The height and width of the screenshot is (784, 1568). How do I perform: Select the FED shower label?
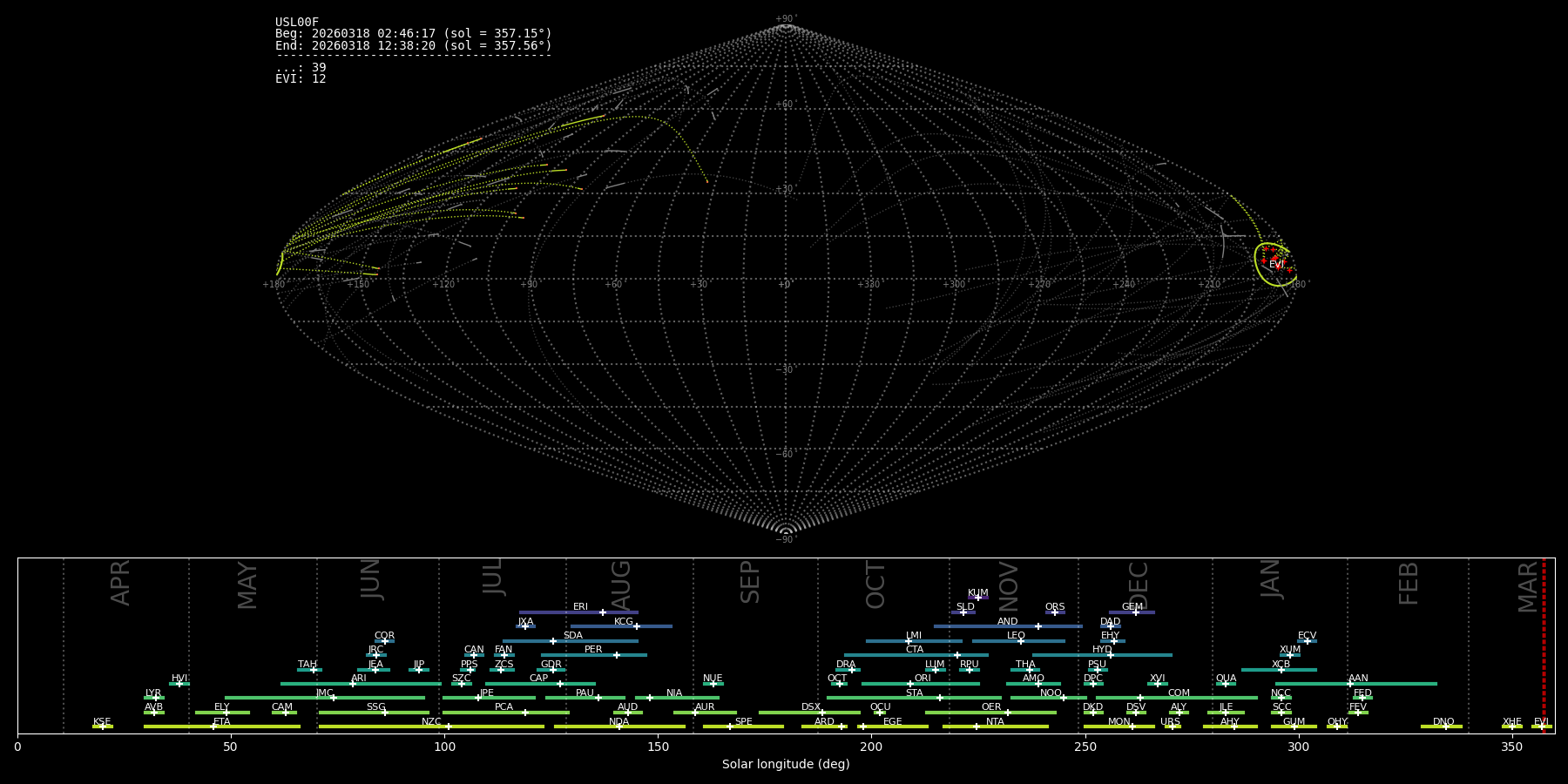tap(1362, 693)
